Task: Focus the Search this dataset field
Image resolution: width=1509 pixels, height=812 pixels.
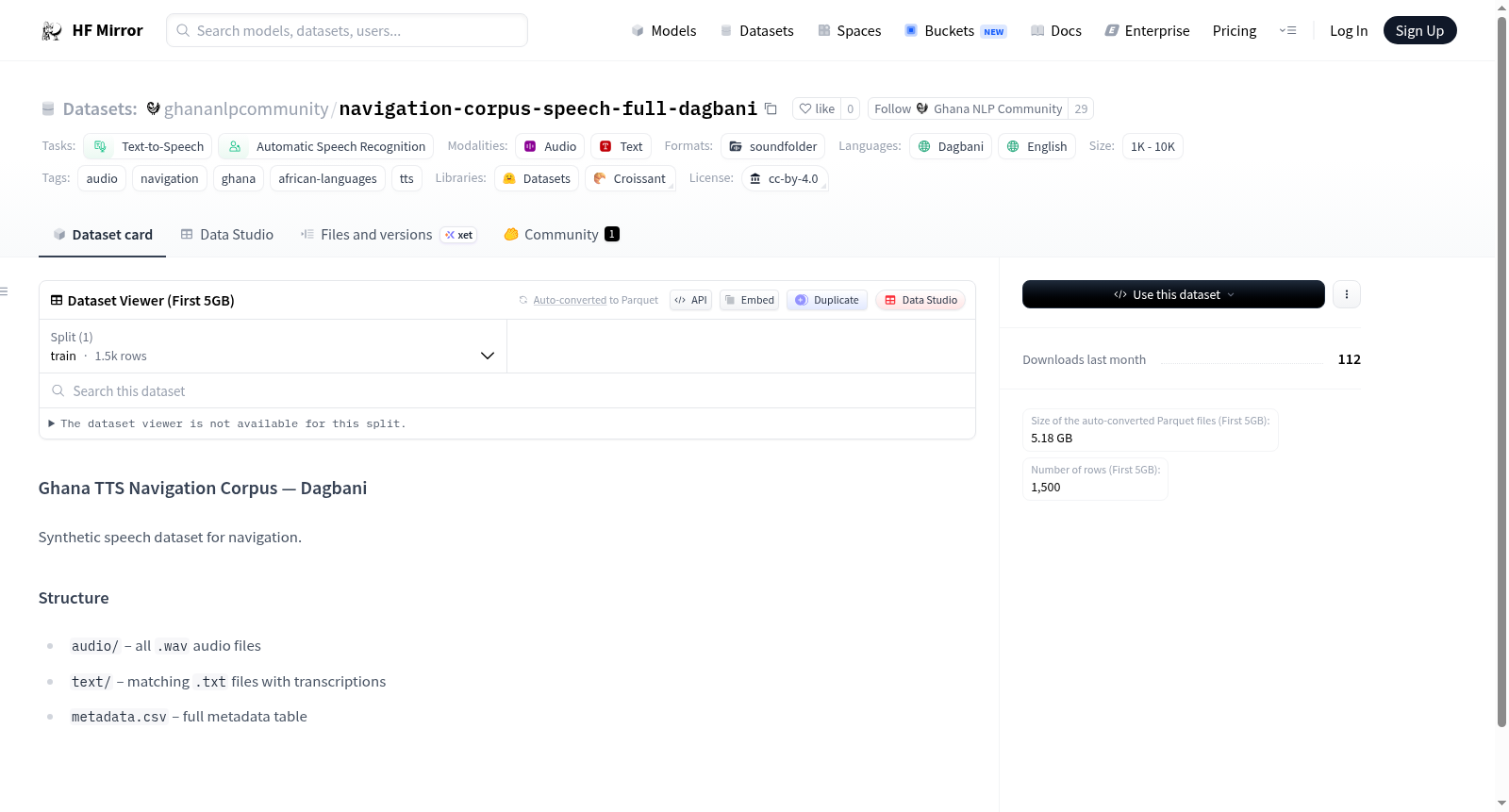Action: (x=507, y=390)
